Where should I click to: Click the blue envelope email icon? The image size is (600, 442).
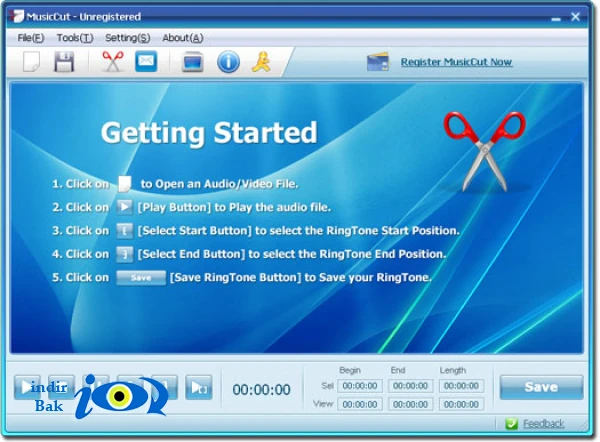pyautogui.click(x=146, y=61)
